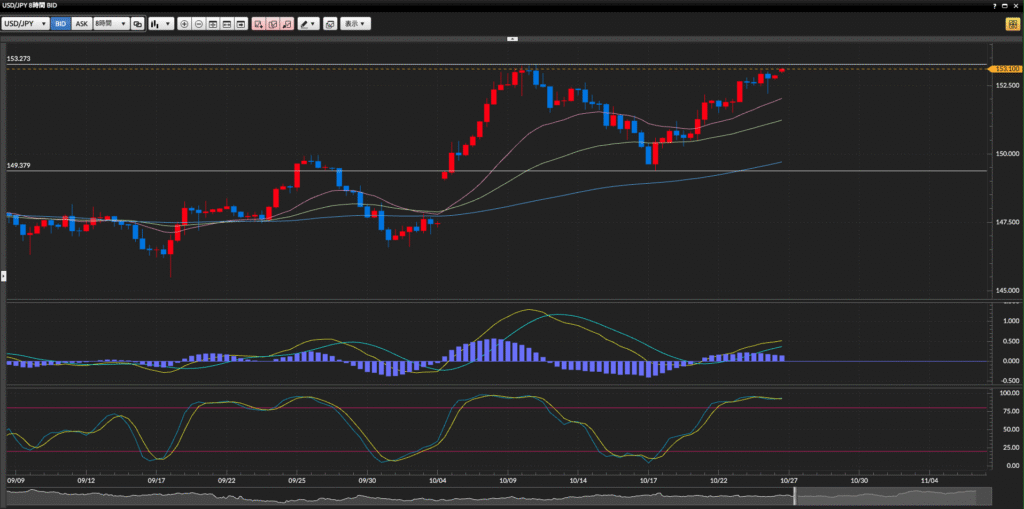Viewport: 1024px width, 509px height.
Task: Click the timeline range handle near 10/27
Action: click(794, 496)
